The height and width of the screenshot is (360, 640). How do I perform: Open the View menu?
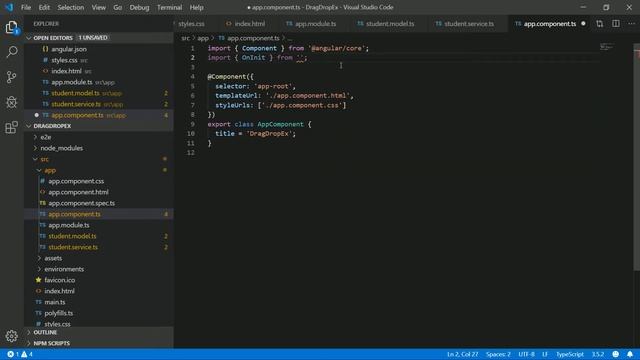tap(98, 7)
